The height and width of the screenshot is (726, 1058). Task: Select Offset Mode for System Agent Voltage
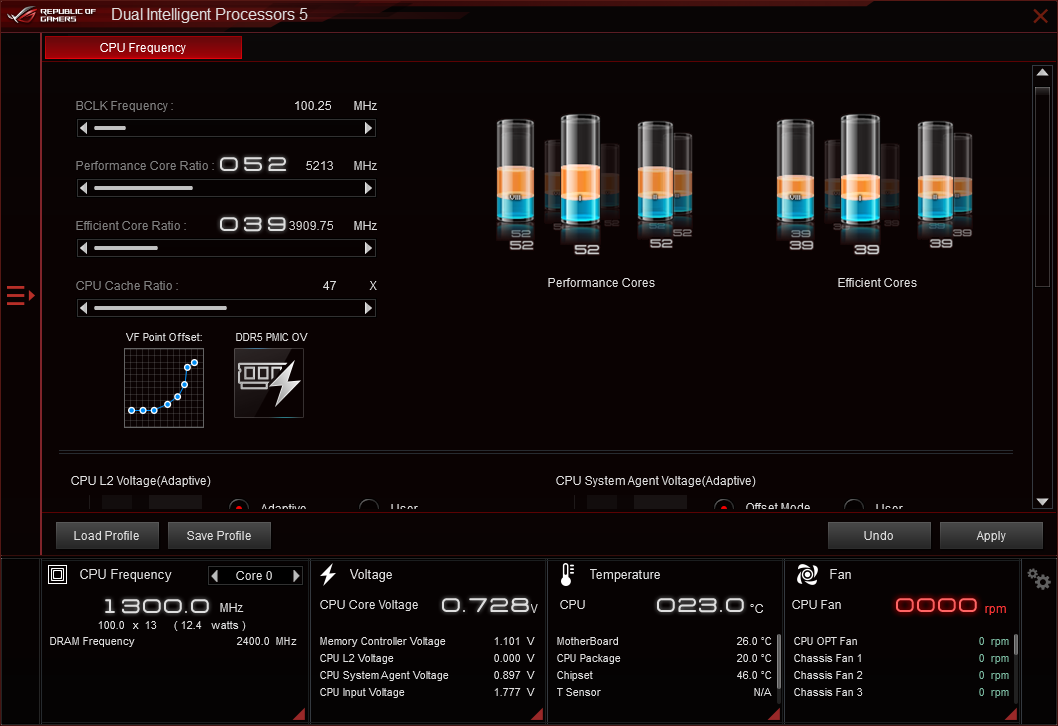723,507
